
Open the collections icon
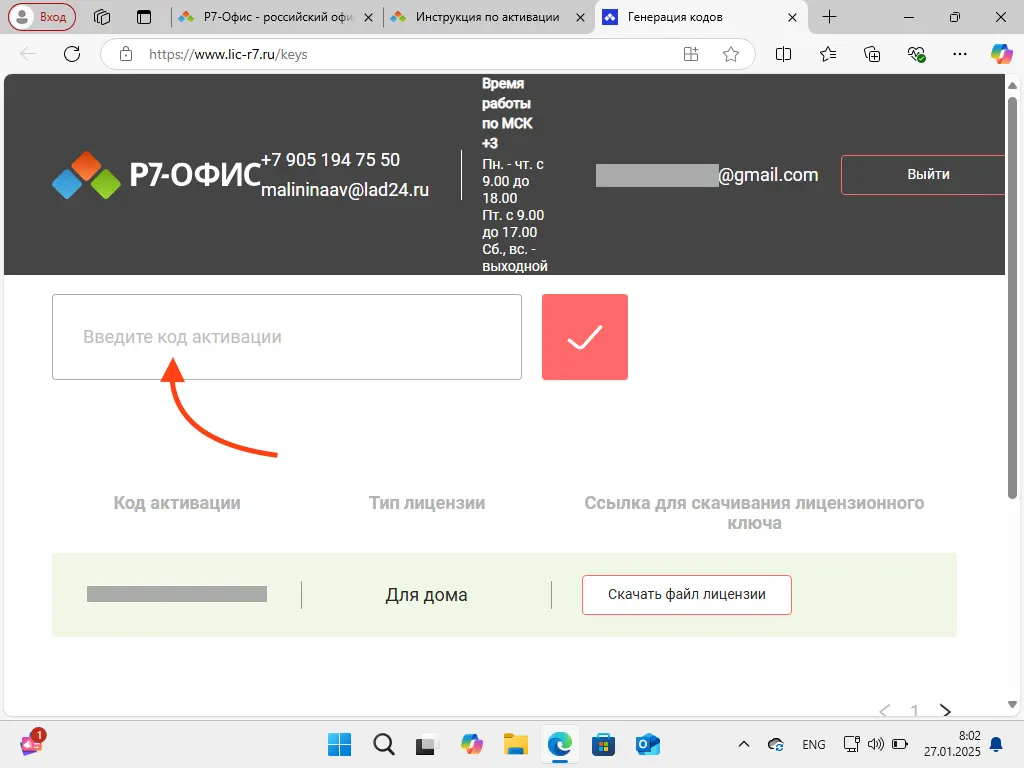(x=872, y=54)
